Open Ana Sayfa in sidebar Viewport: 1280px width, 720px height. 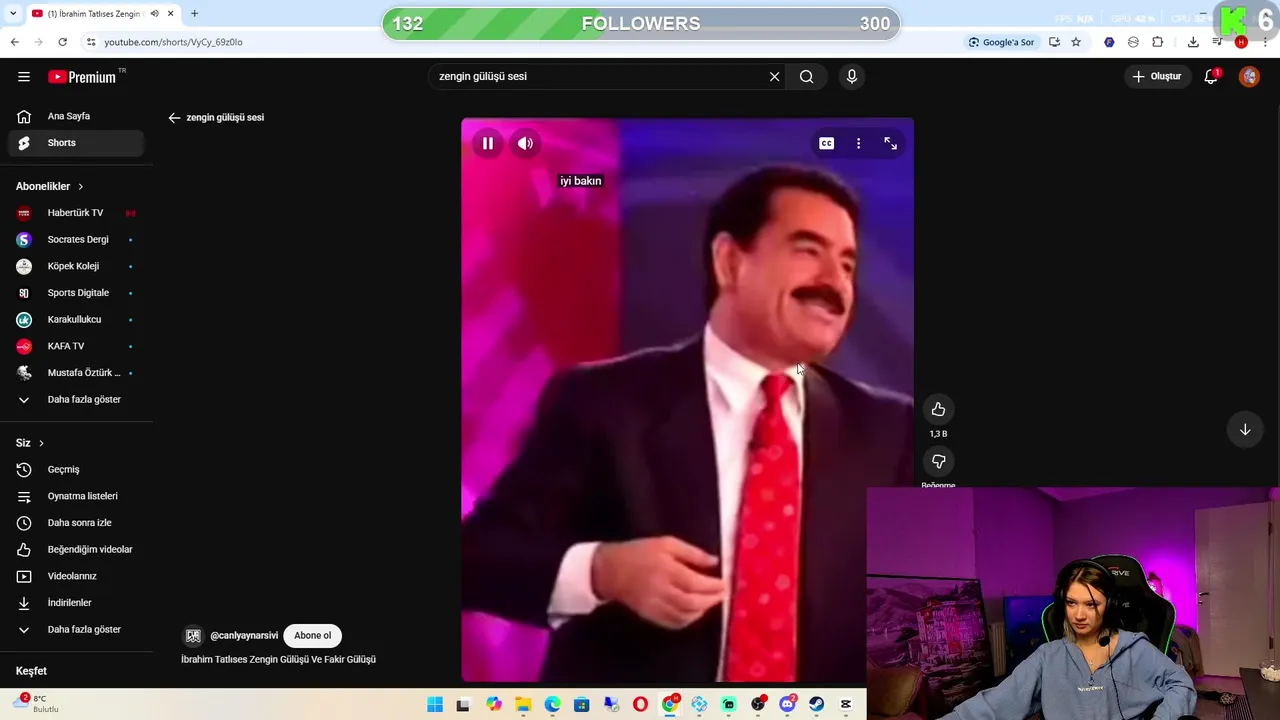(76, 116)
